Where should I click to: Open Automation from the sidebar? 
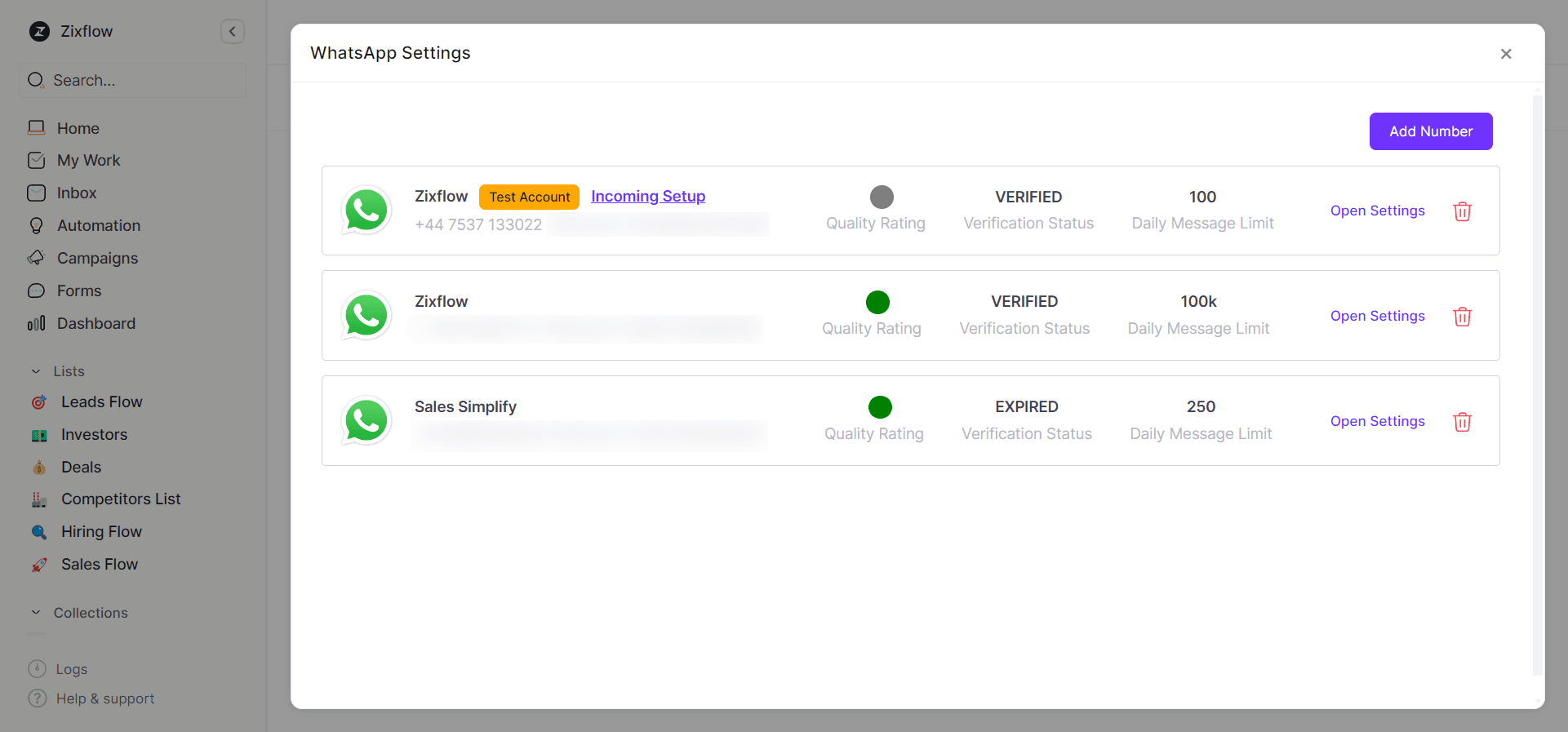click(x=98, y=225)
